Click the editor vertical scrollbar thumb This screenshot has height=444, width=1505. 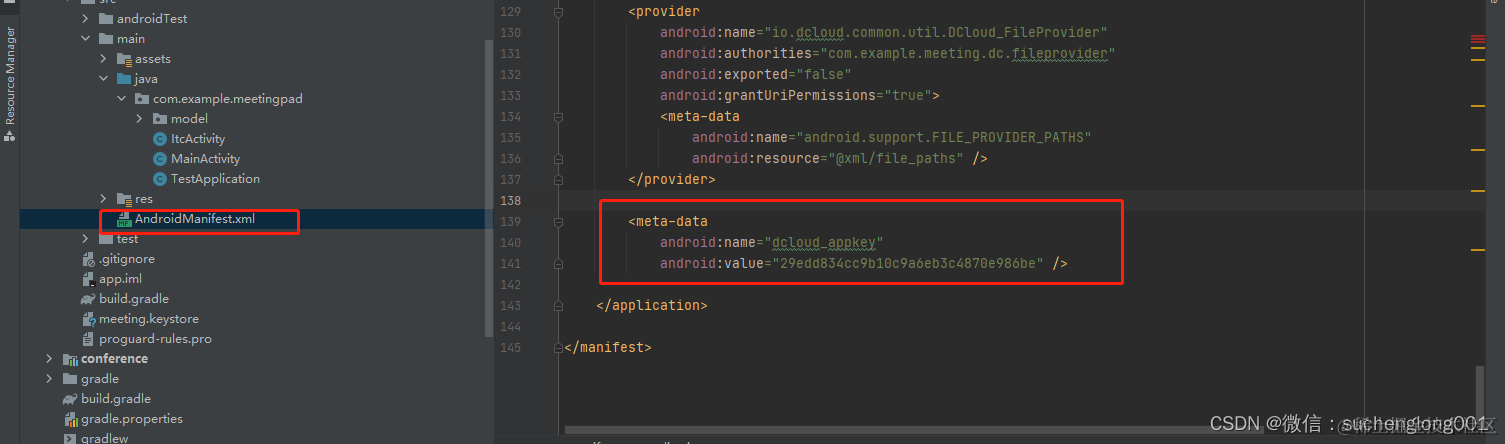coord(1481,397)
